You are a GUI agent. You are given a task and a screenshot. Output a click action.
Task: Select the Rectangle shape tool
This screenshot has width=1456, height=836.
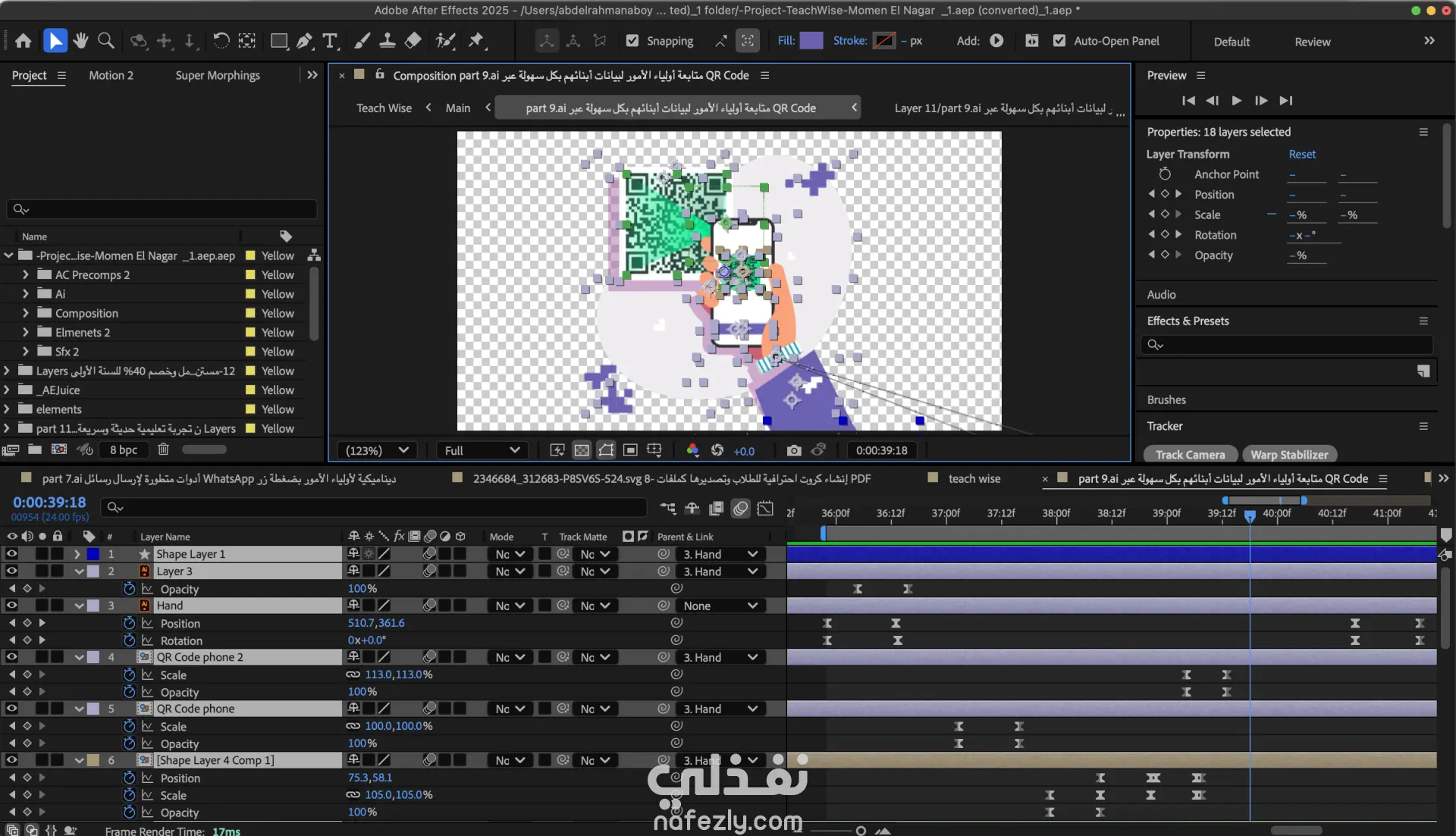tap(279, 41)
